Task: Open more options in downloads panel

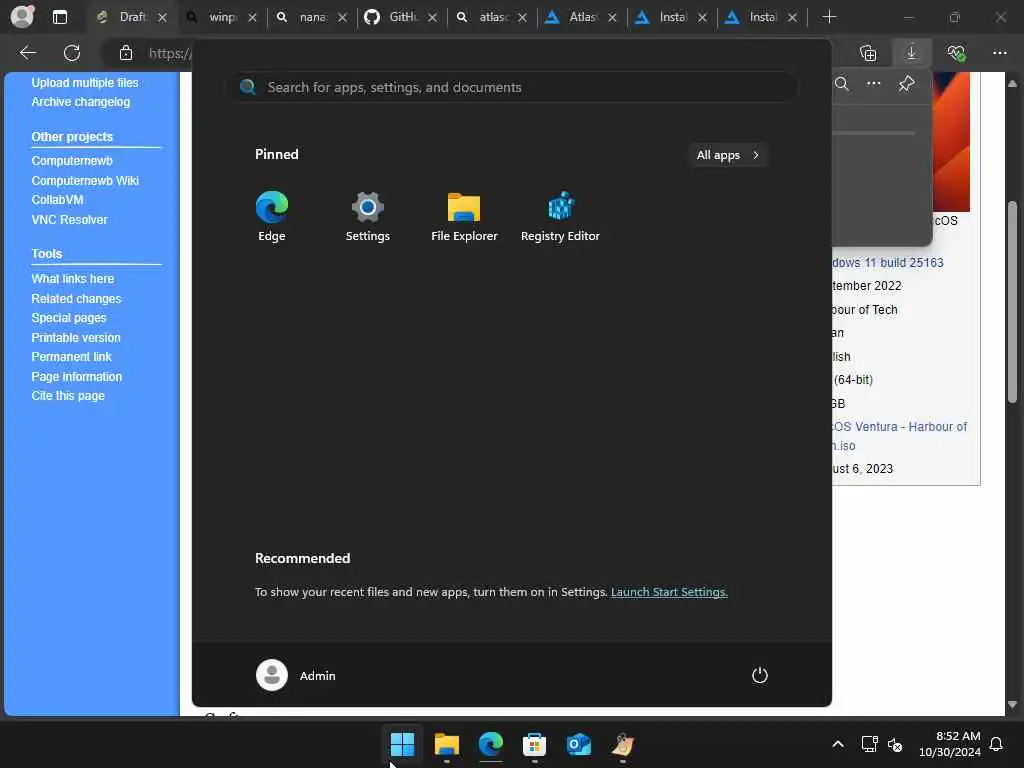Action: coord(873,84)
